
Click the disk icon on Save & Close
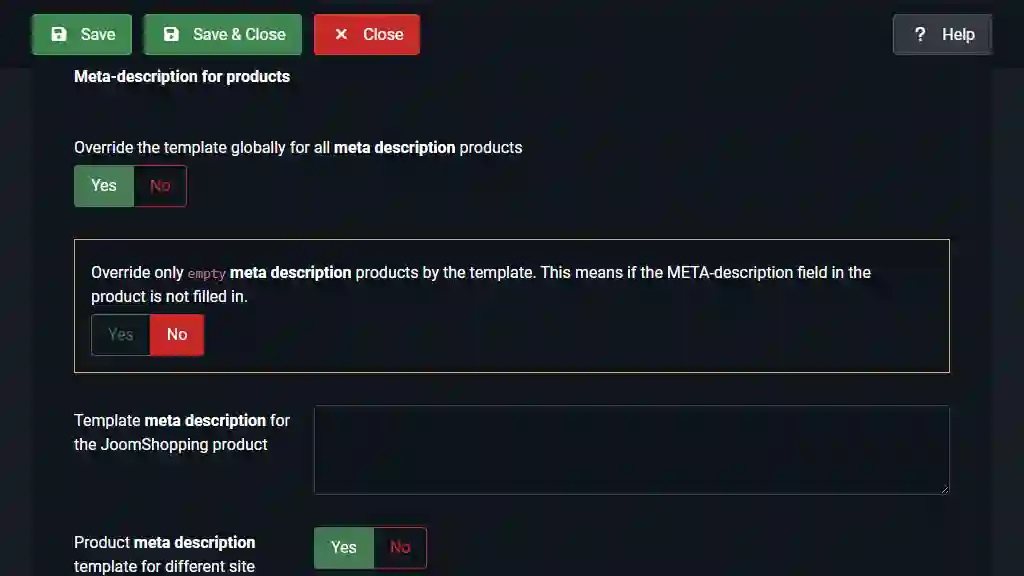click(171, 34)
